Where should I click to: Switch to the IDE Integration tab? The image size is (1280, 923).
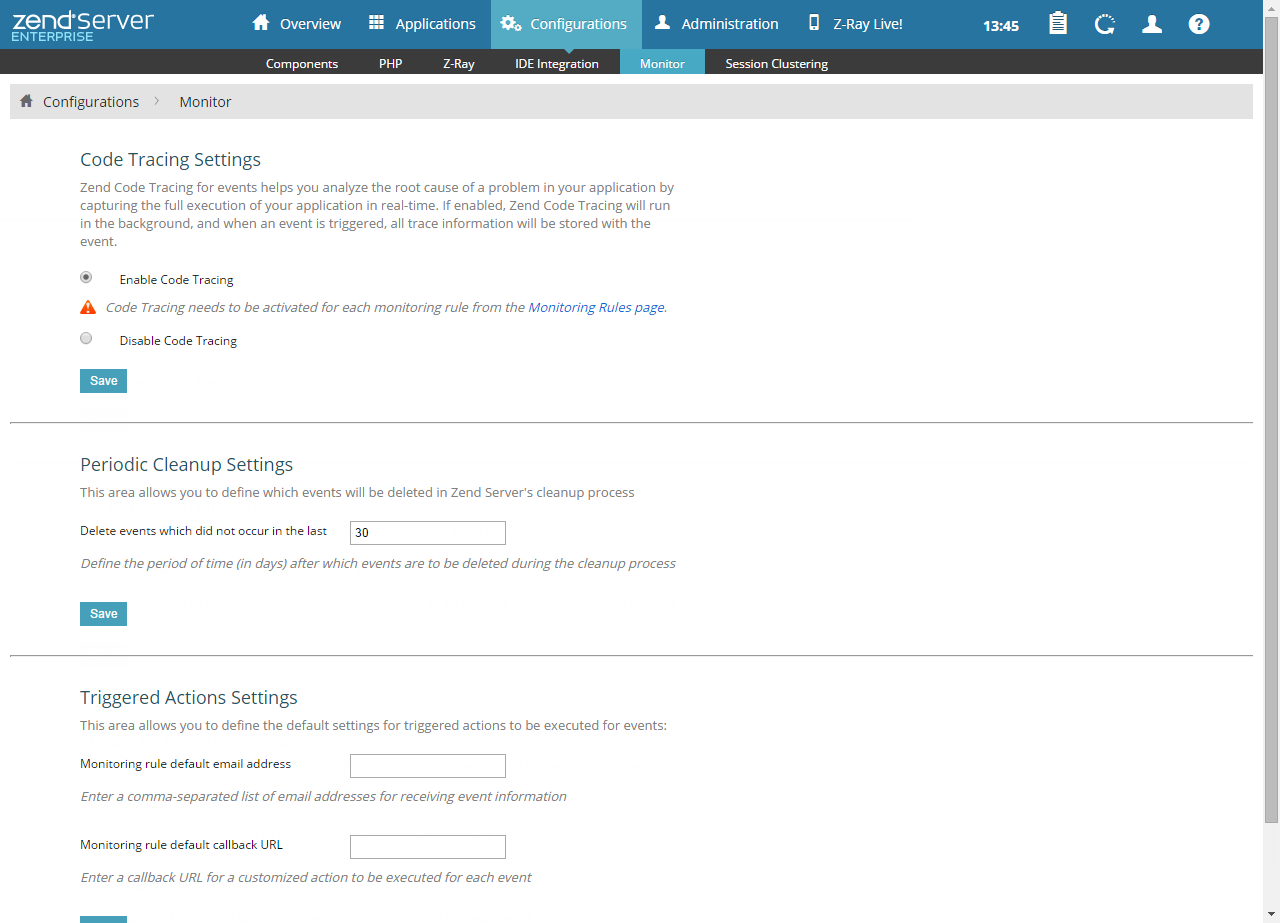point(556,63)
